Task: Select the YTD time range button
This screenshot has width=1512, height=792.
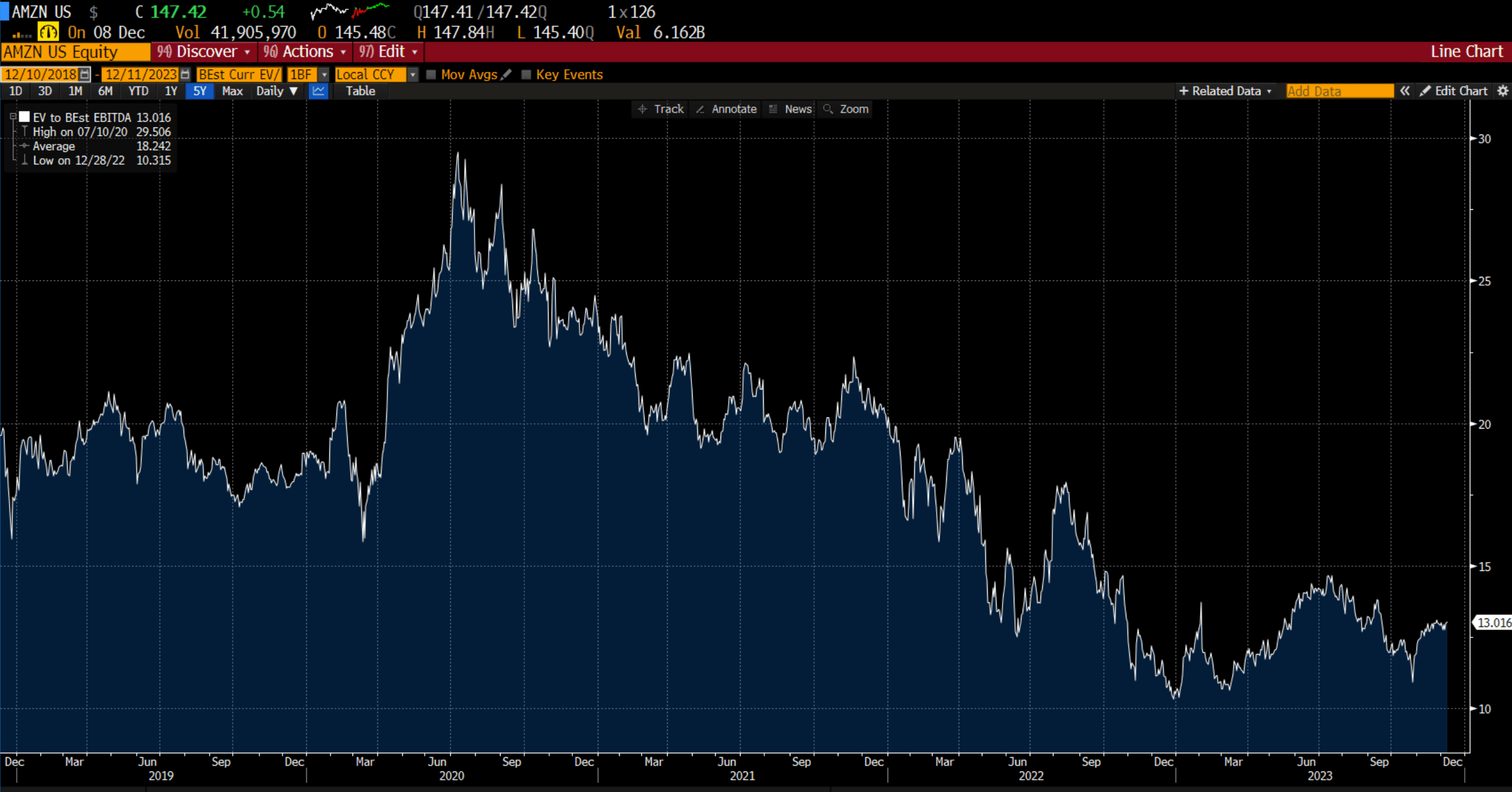Action: tap(138, 91)
